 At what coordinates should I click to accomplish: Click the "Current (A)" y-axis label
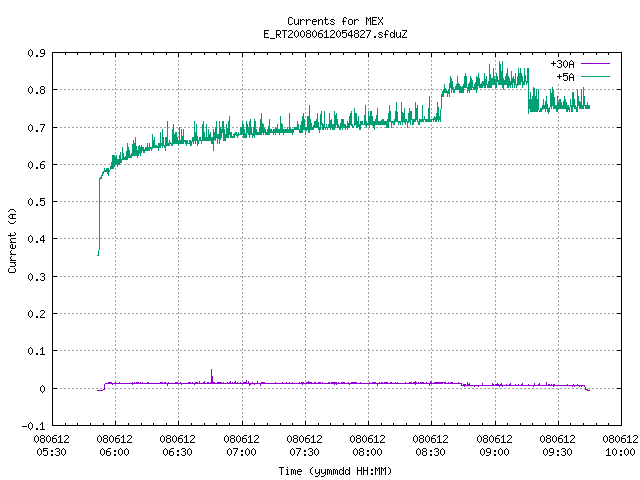pos(12,240)
